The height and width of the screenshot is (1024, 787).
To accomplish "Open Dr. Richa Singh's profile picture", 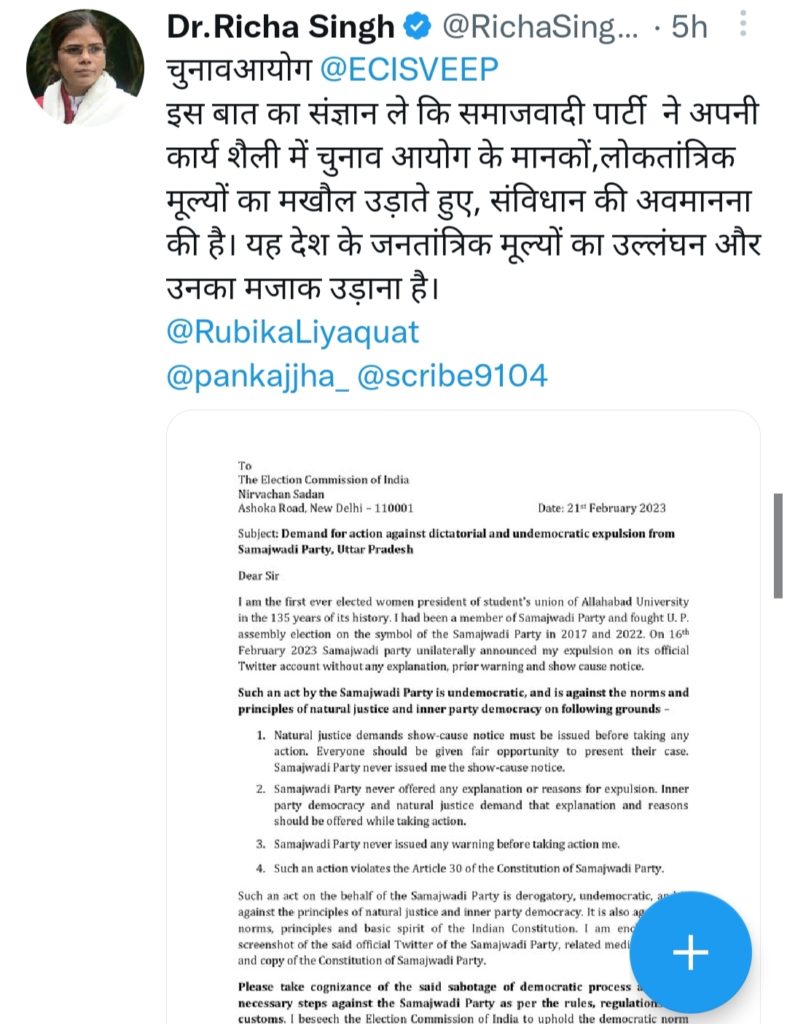I will click(x=85, y=68).
